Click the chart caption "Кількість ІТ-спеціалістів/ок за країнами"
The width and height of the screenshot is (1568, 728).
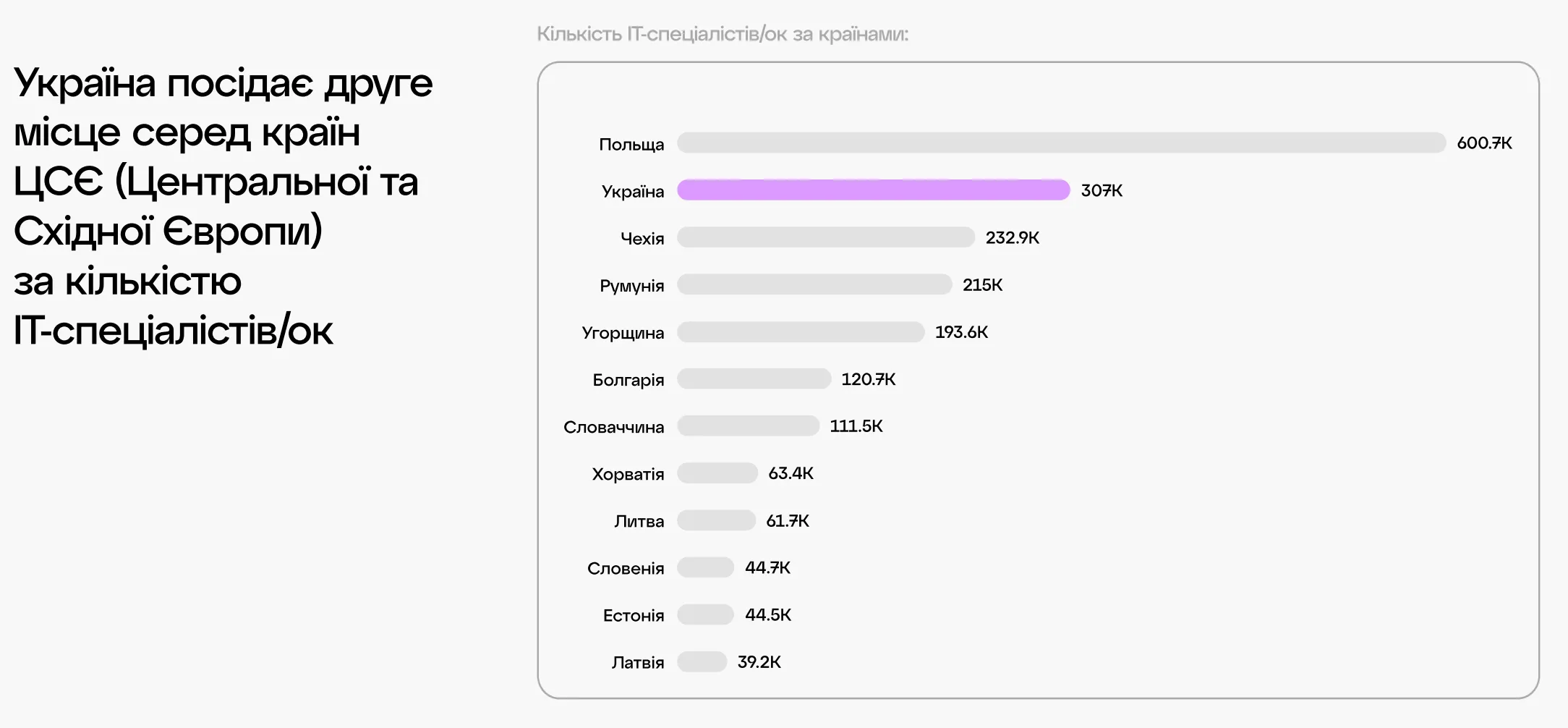(722, 34)
